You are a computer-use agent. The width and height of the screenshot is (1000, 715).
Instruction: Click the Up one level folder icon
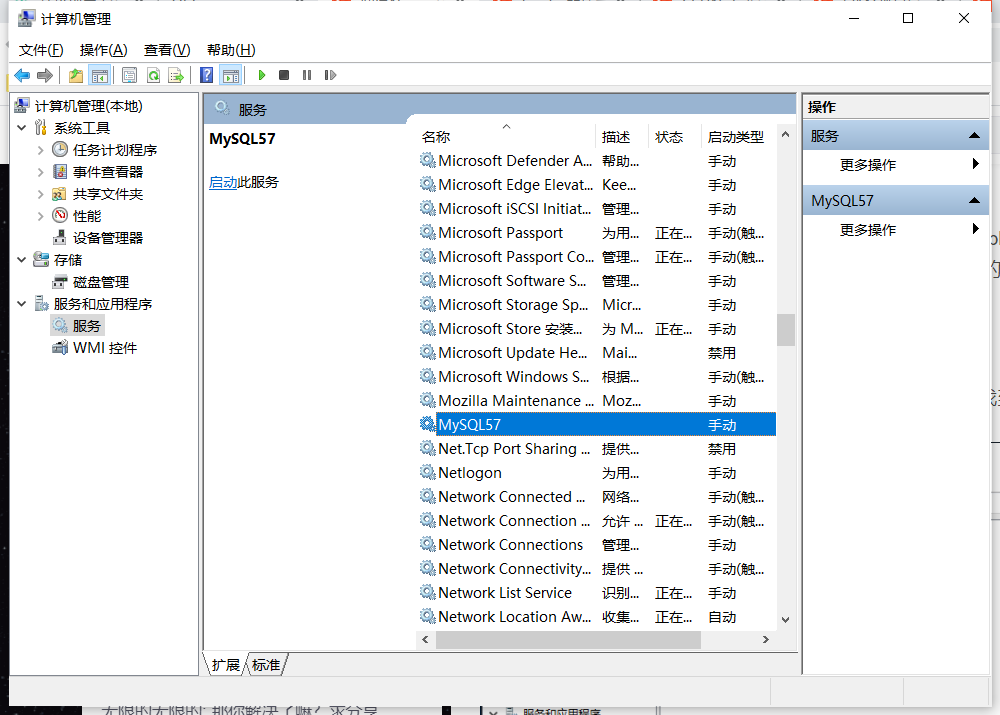[x=76, y=75]
